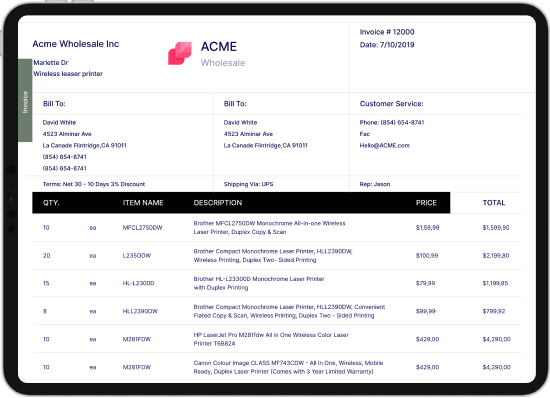Click quantity 20 in the L2350DW row

[x=46, y=256]
